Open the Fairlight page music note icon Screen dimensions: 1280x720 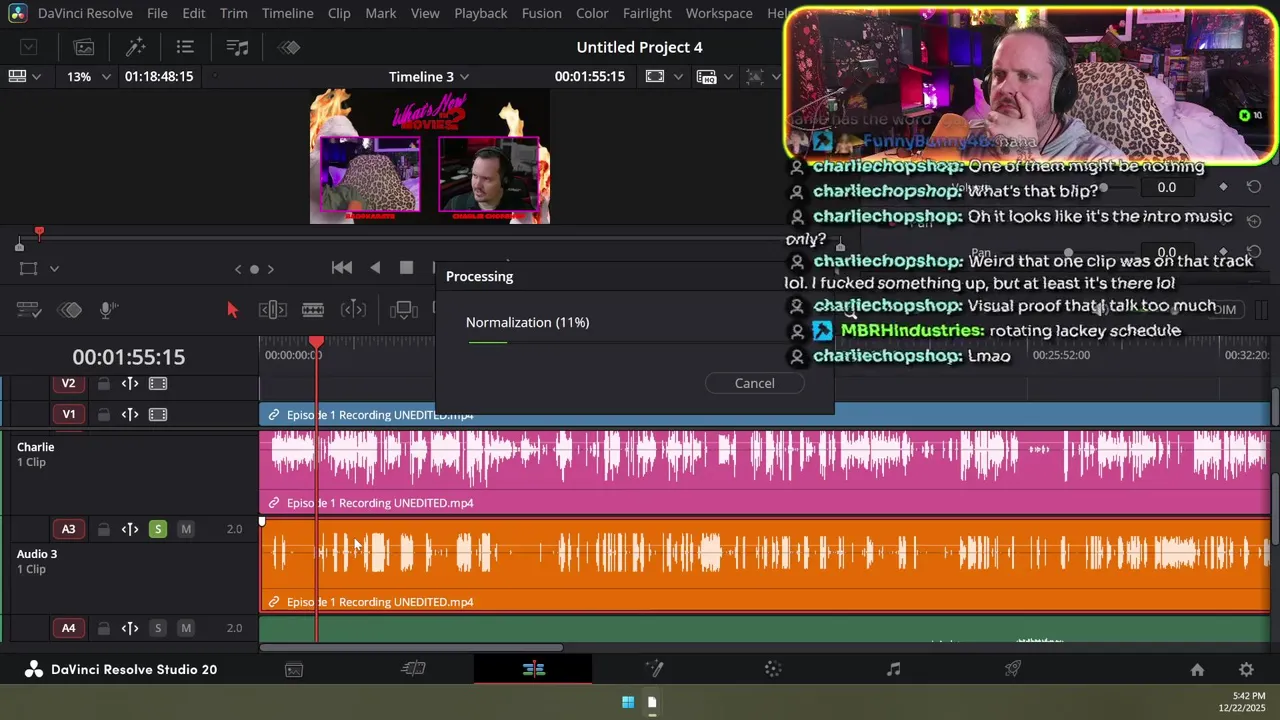[x=893, y=670]
